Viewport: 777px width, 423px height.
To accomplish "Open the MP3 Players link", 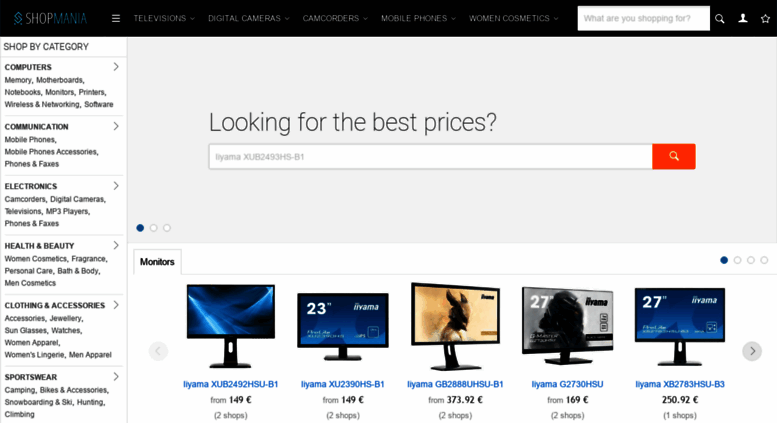I will coord(67,212).
